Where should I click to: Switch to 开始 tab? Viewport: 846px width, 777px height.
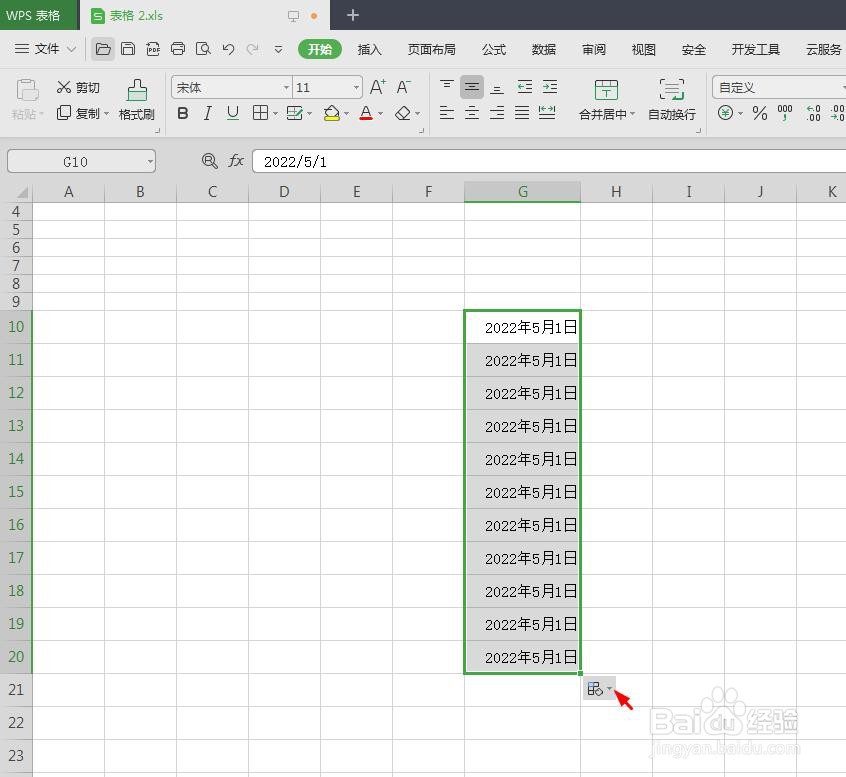320,49
